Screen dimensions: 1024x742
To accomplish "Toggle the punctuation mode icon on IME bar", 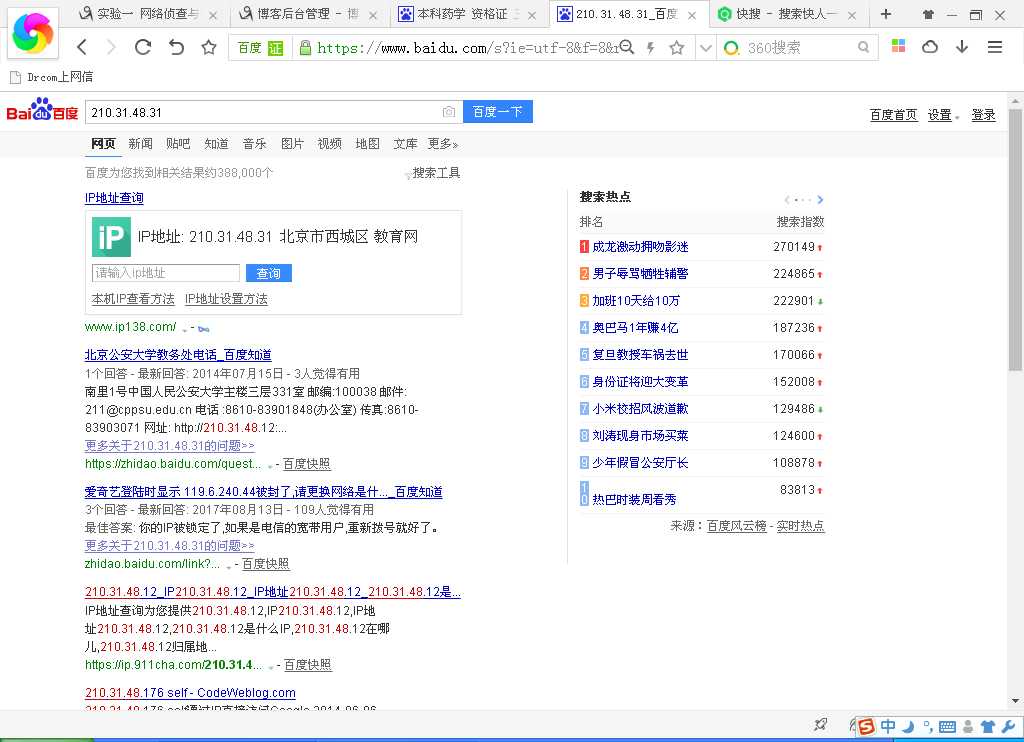I will tap(927, 726).
